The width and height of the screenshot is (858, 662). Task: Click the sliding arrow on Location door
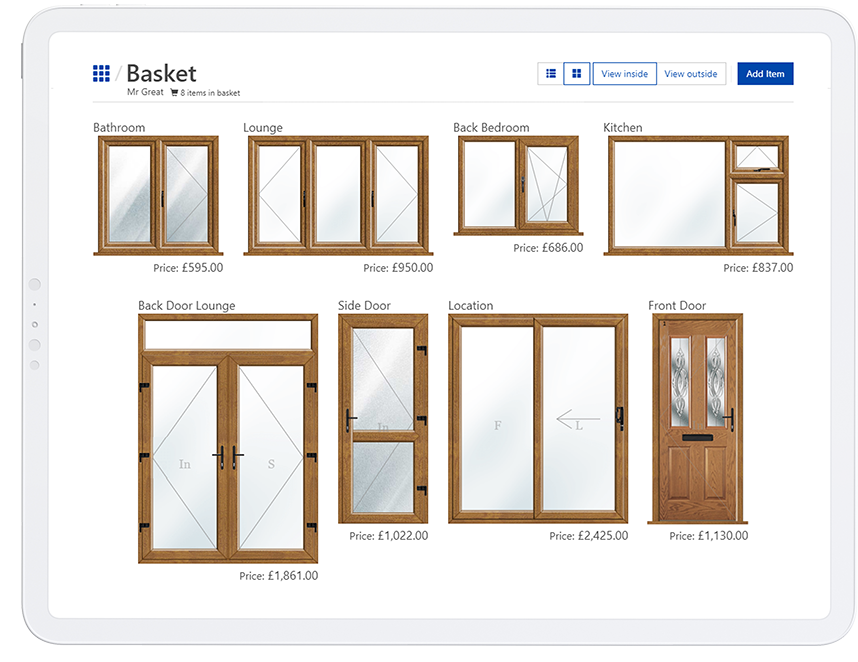578,419
